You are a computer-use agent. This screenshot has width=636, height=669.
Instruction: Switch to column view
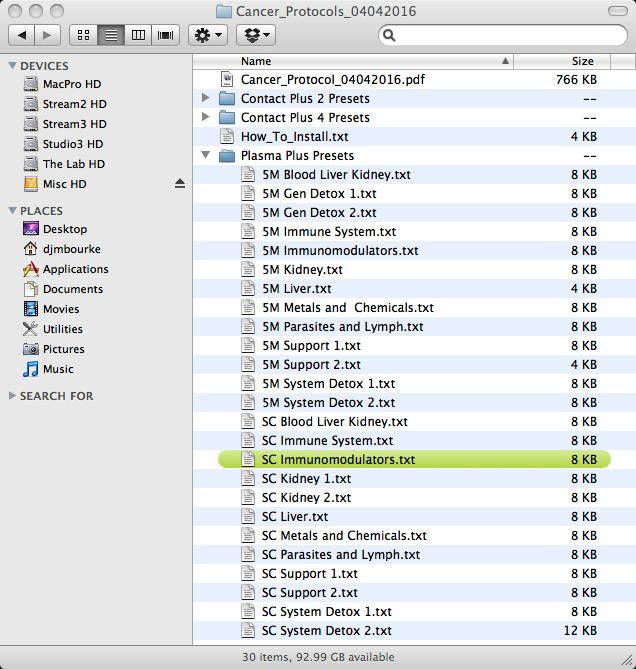138,35
